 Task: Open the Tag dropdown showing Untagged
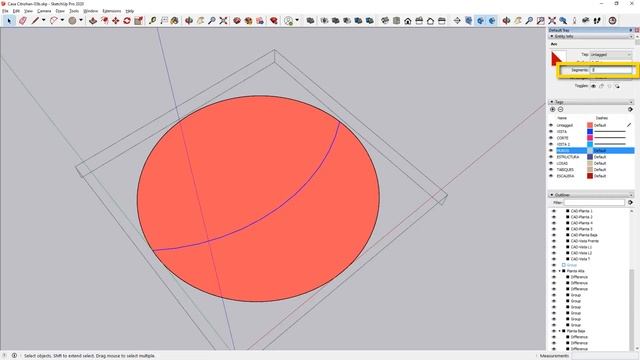tap(611, 54)
